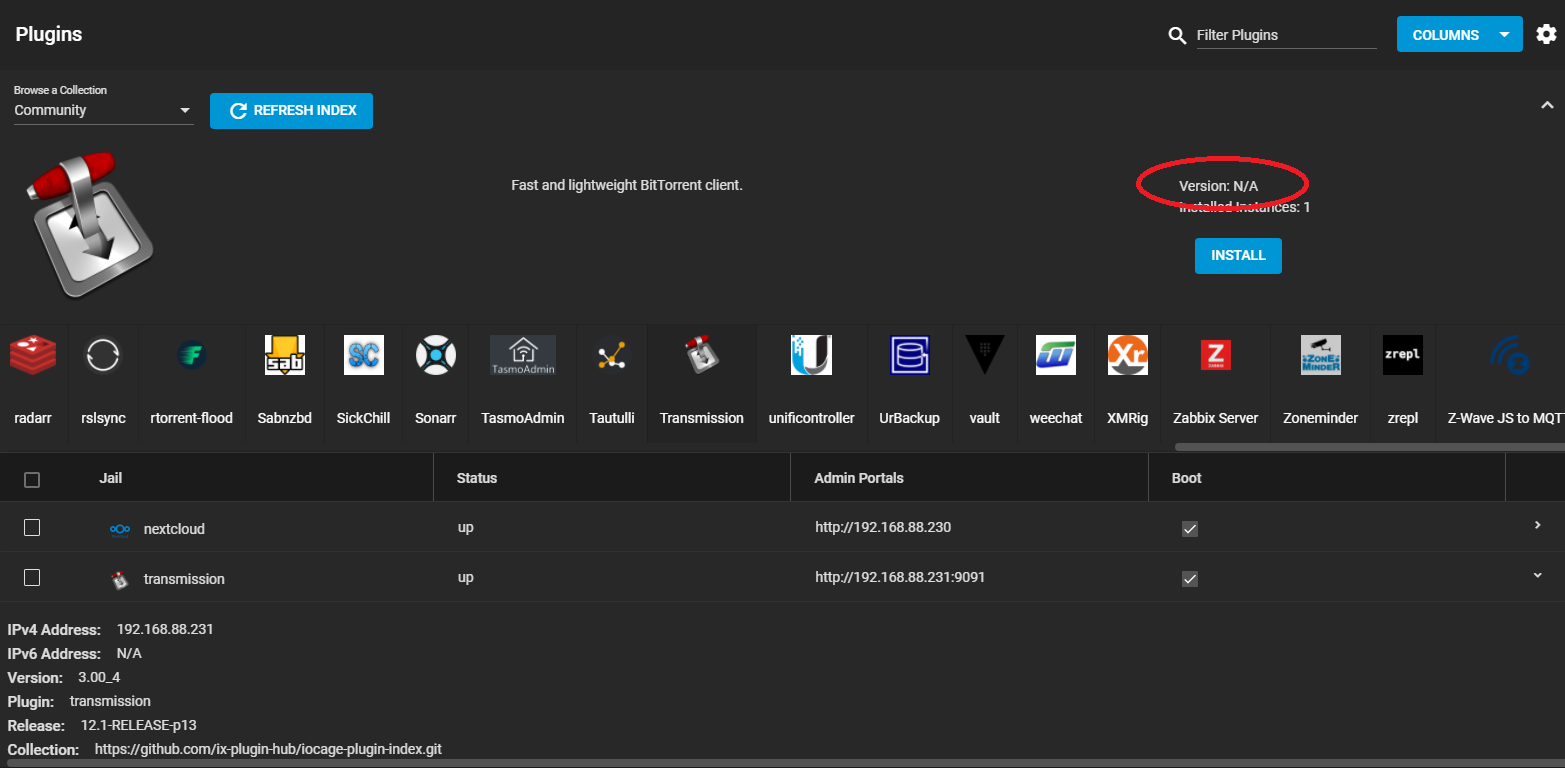Expand the nextcloud jail row details
The height and width of the screenshot is (768, 1565).
[x=1537, y=526]
